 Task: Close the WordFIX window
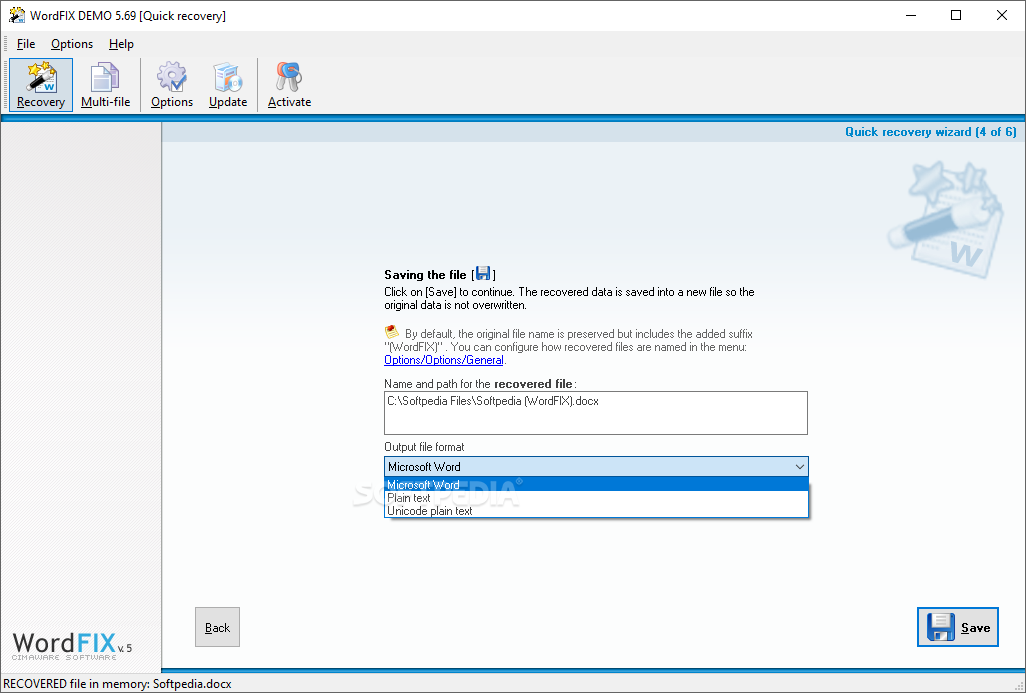(x=1002, y=15)
